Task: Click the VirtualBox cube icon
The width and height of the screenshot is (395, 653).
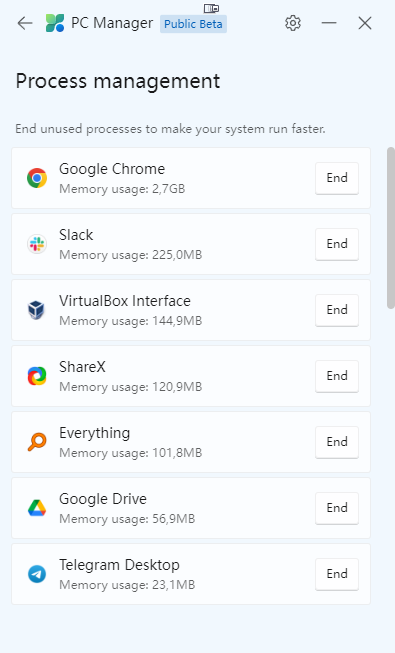Action: coord(37,310)
